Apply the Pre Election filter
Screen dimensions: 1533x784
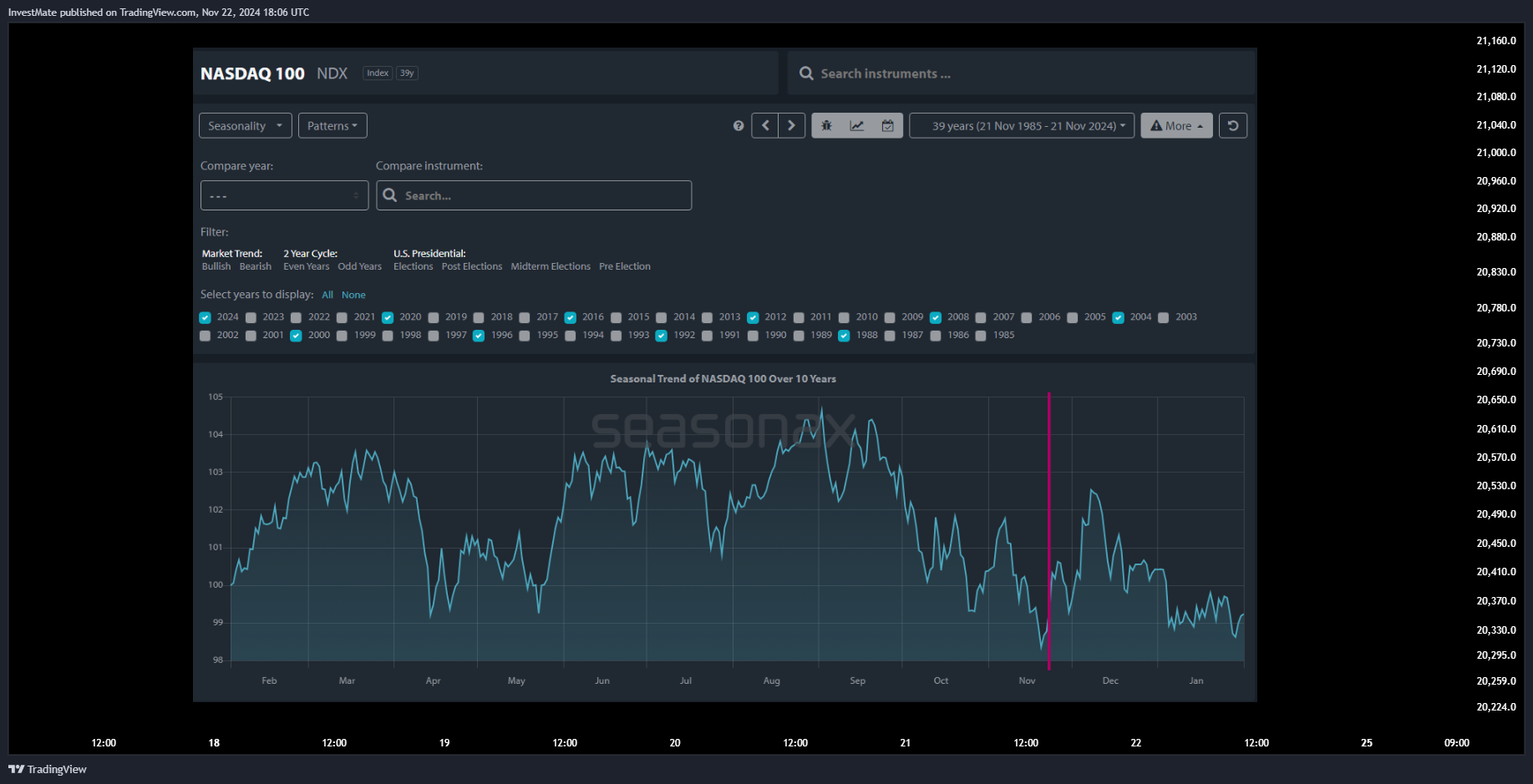click(625, 266)
